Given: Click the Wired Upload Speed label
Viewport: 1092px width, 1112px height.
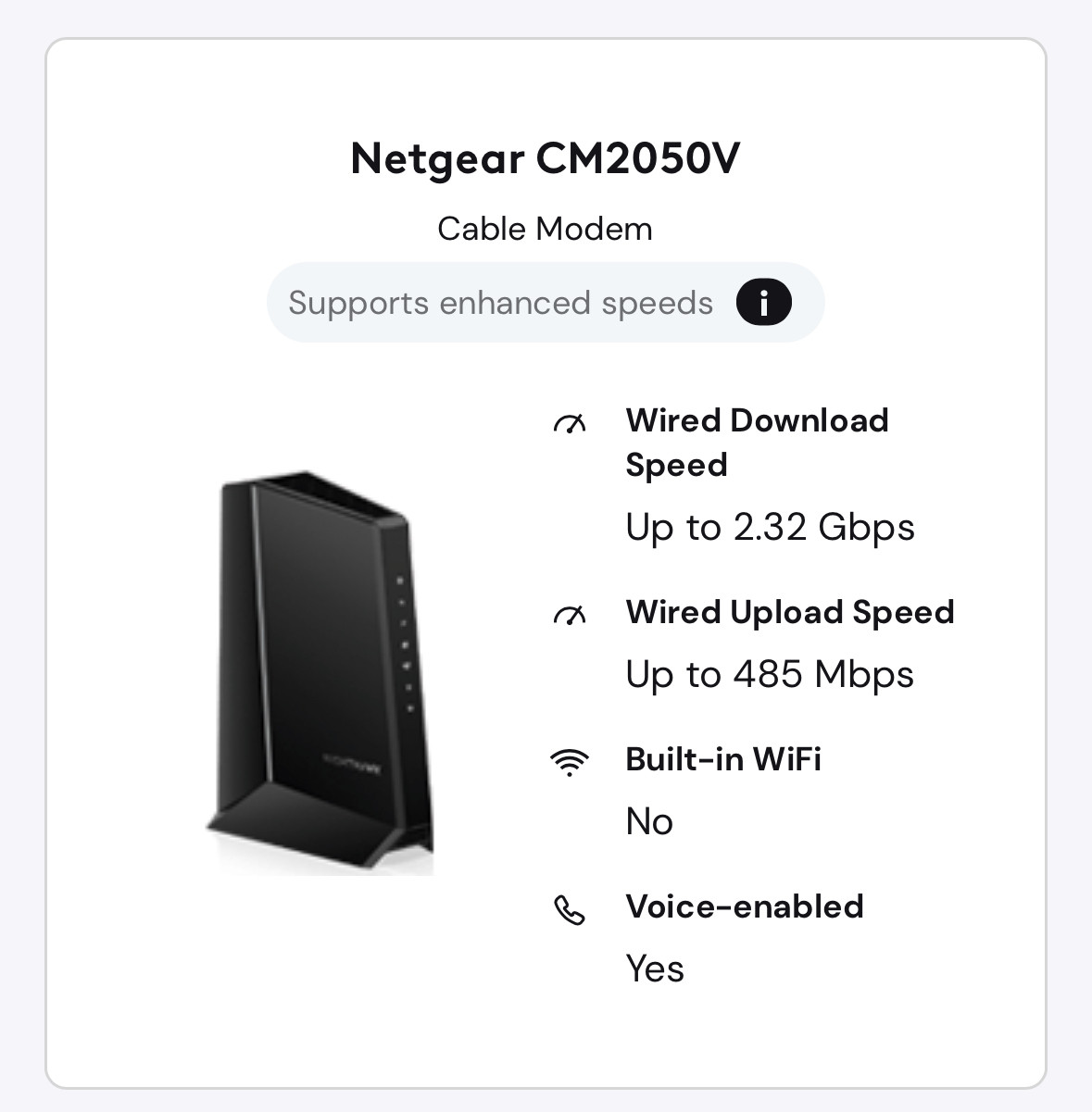Looking at the screenshot, I should [x=790, y=612].
